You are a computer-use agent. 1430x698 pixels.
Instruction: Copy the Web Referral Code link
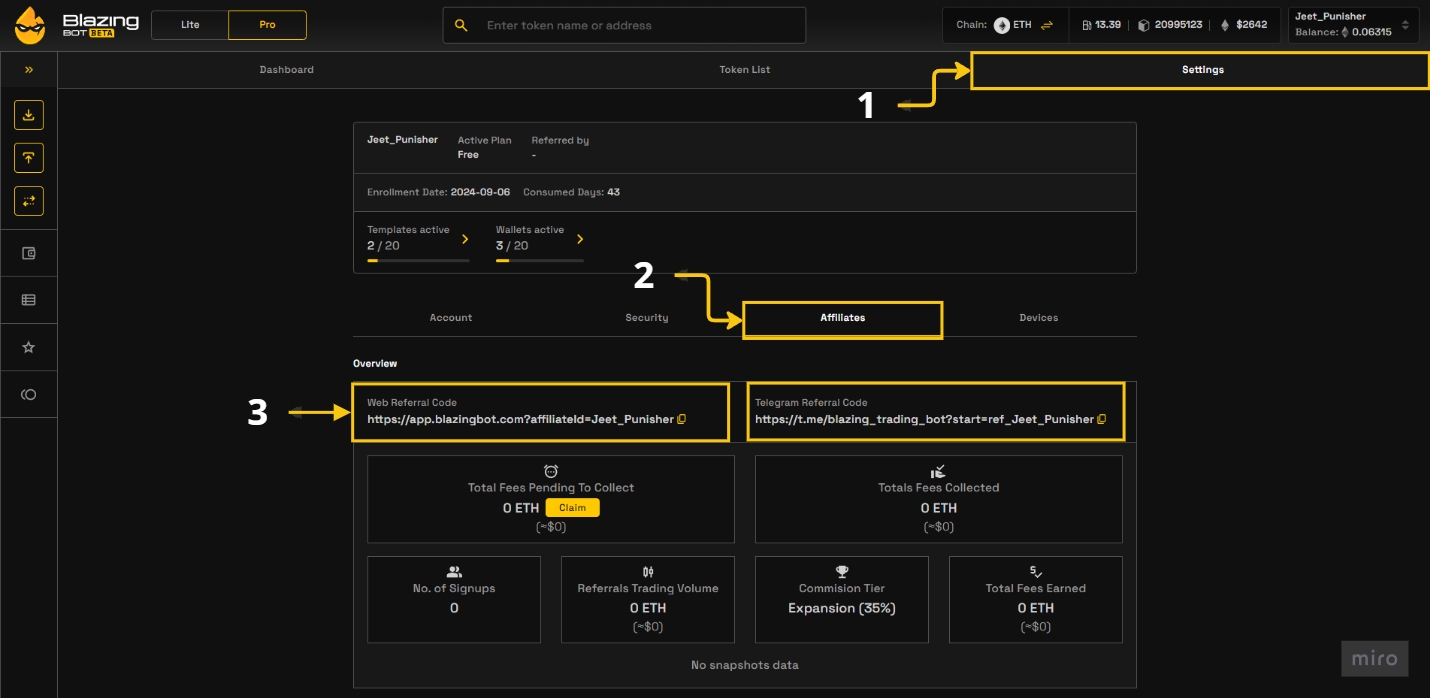(x=682, y=419)
